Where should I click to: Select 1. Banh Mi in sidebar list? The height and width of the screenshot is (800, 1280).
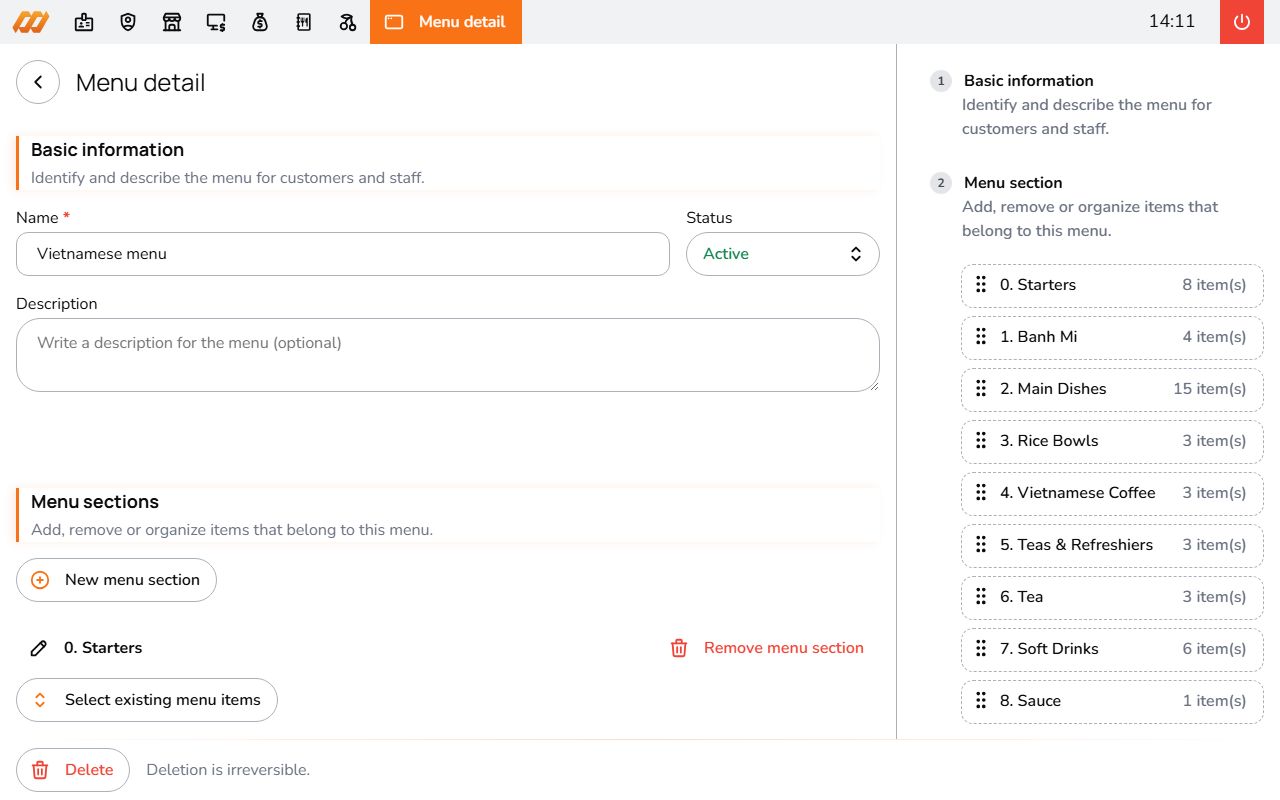click(x=1112, y=337)
